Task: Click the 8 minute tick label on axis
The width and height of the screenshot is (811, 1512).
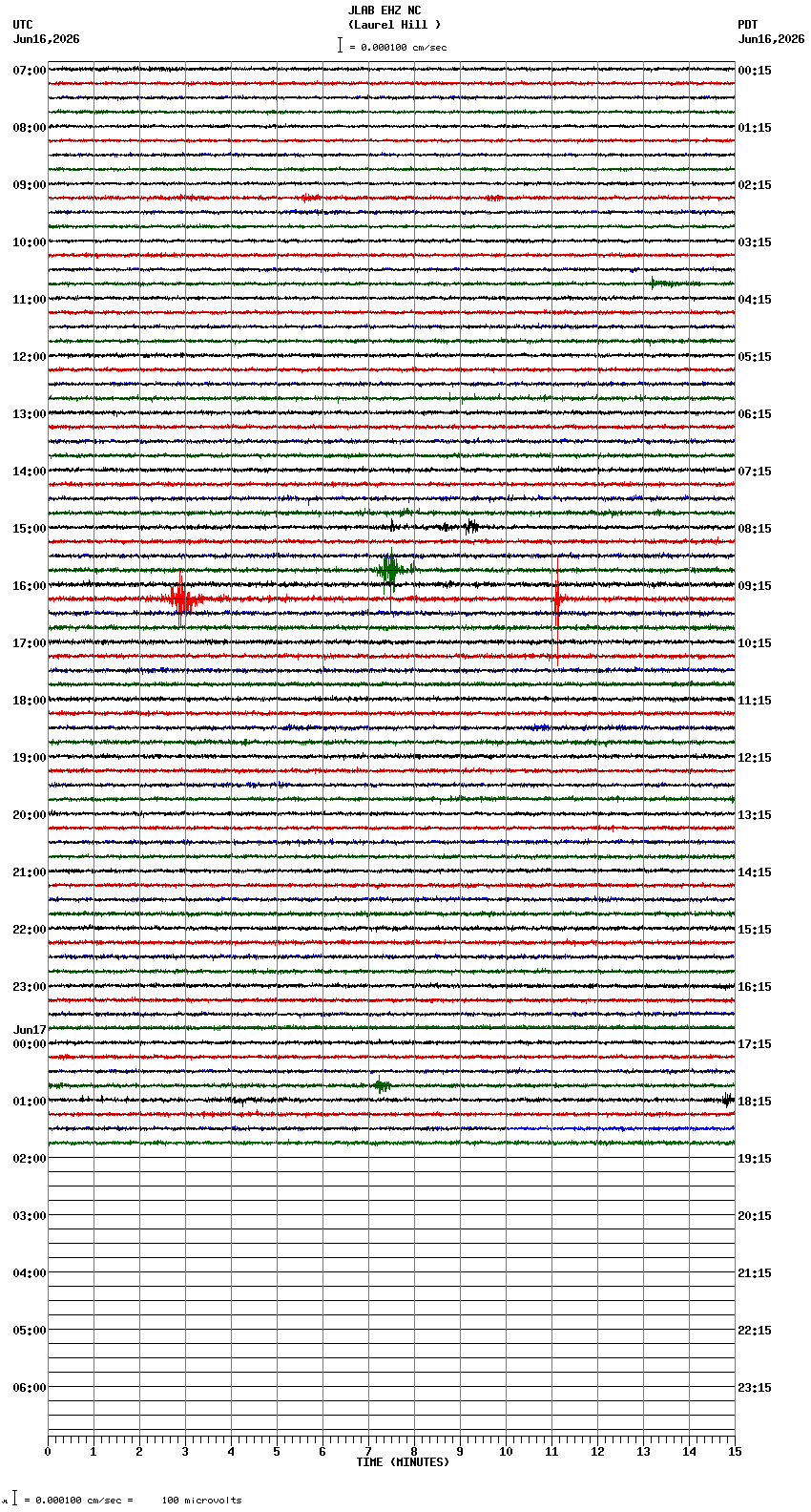Action: [414, 1452]
